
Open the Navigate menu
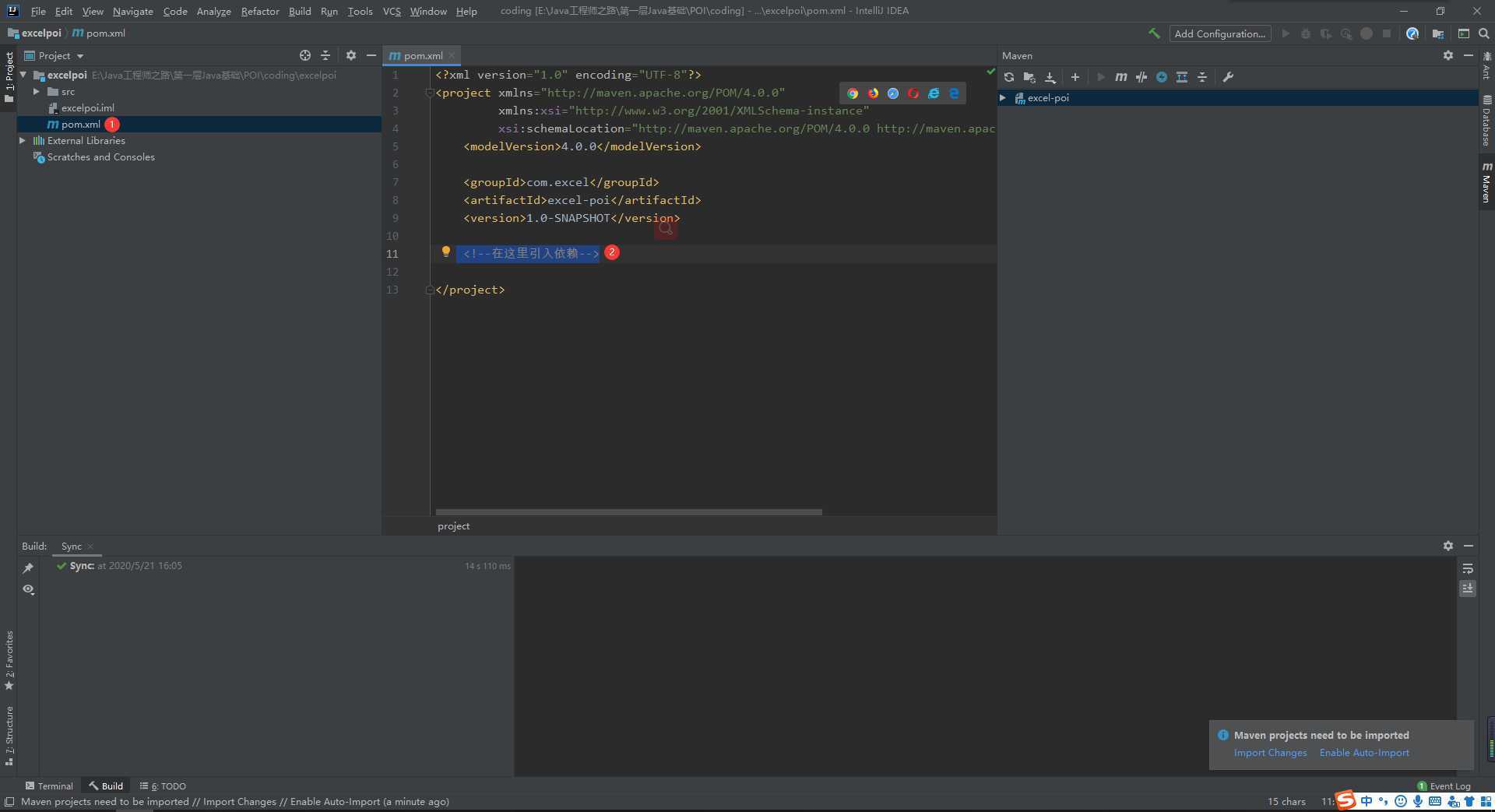click(132, 11)
